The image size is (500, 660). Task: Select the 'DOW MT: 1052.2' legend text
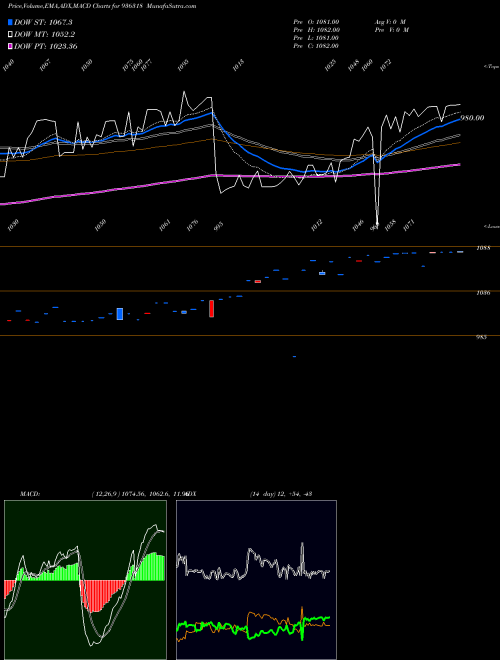tap(45, 35)
